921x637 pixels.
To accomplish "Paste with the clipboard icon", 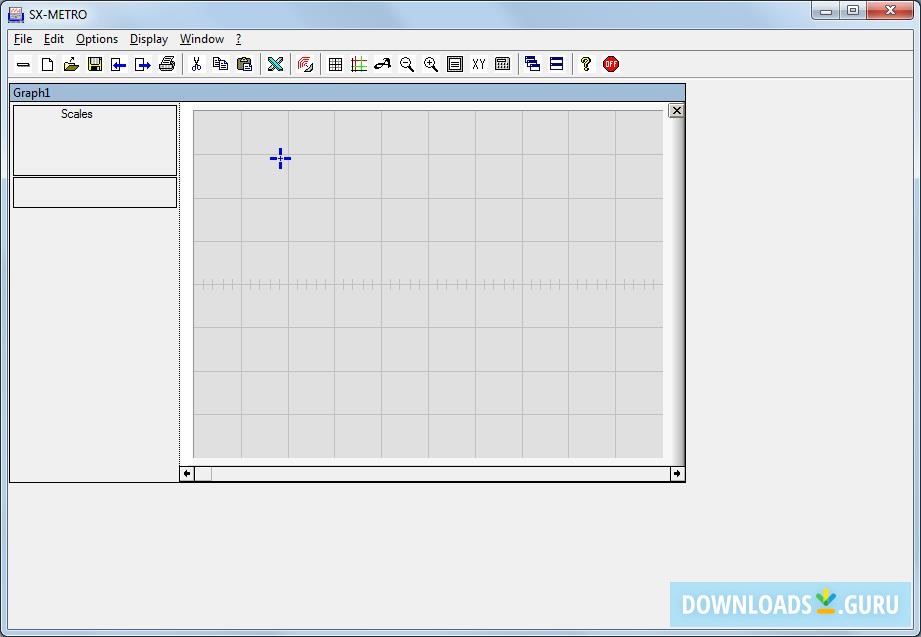I will (x=244, y=64).
